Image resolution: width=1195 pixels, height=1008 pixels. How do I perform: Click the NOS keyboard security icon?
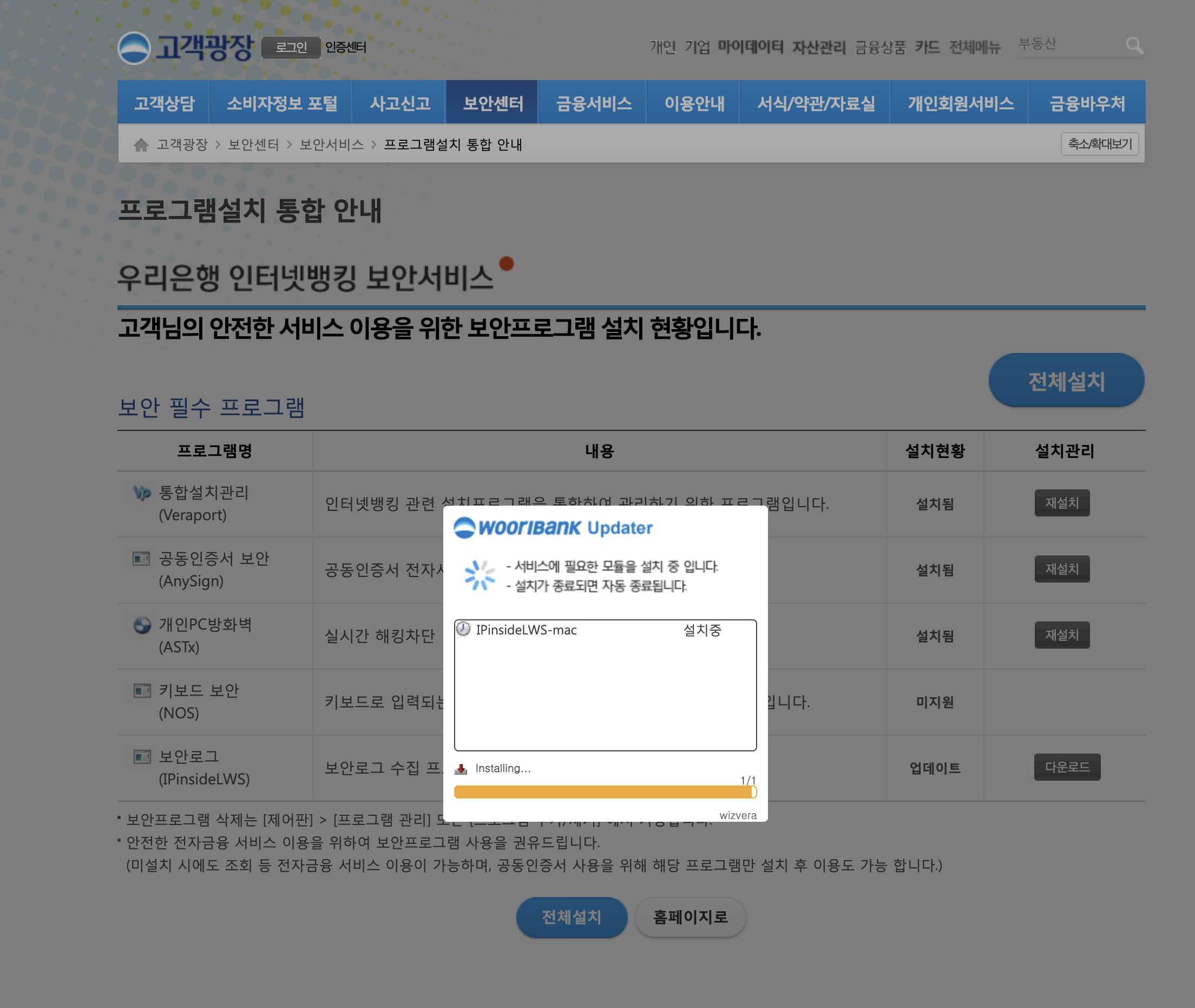point(141,690)
